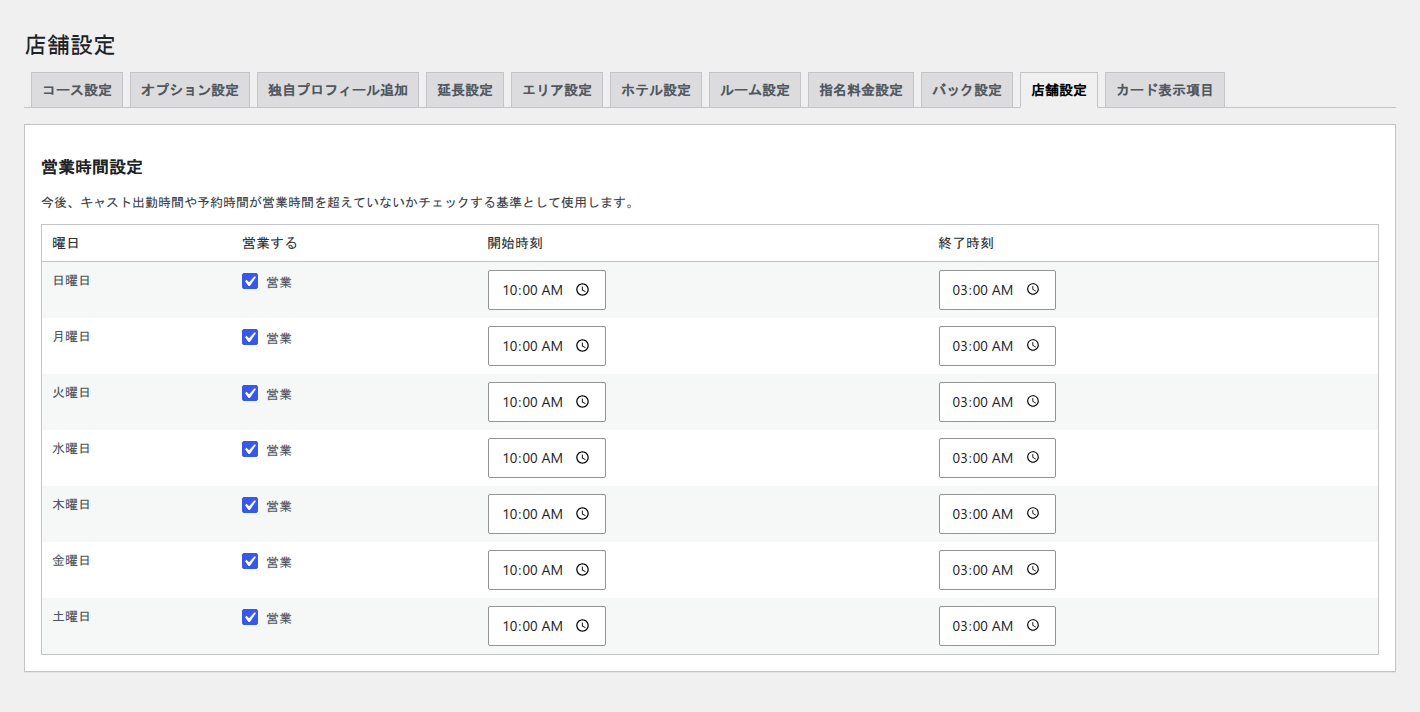Open the ホテル設定 tab
This screenshot has width=1420, height=712.
[x=656, y=90]
